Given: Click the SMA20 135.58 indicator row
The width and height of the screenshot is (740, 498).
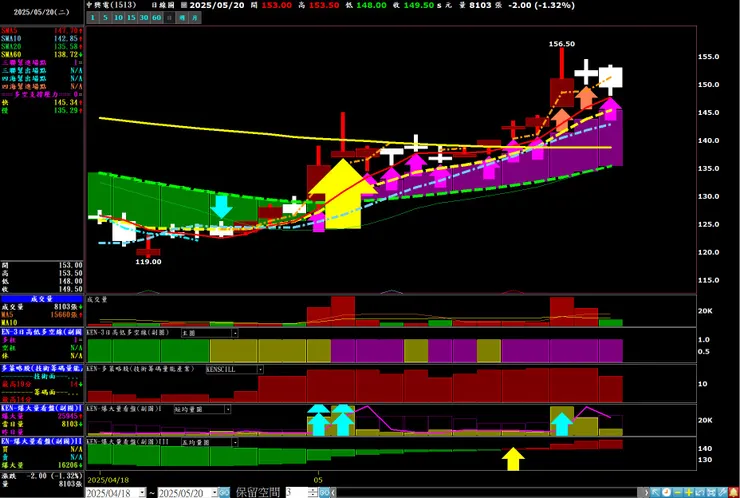Looking at the screenshot, I should pos(42,46).
